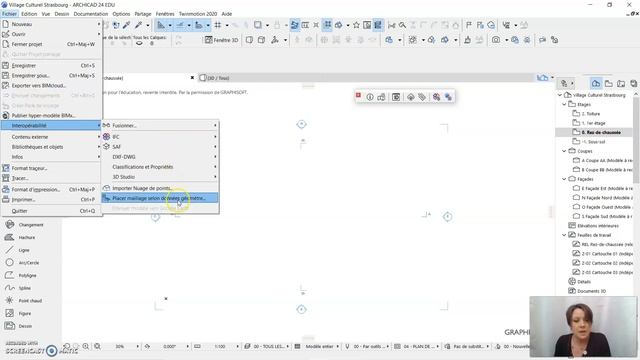Close the Rez-de-chaussée tab
The image size is (640, 360).
tap(192, 78)
